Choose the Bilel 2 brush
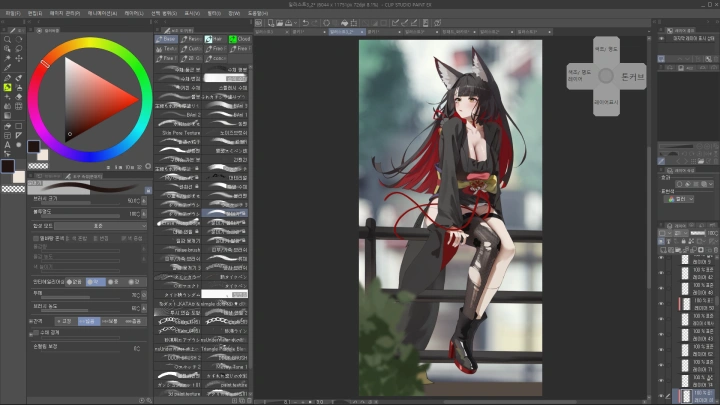Image resolution: width=720 pixels, height=405 pixels. [179, 115]
